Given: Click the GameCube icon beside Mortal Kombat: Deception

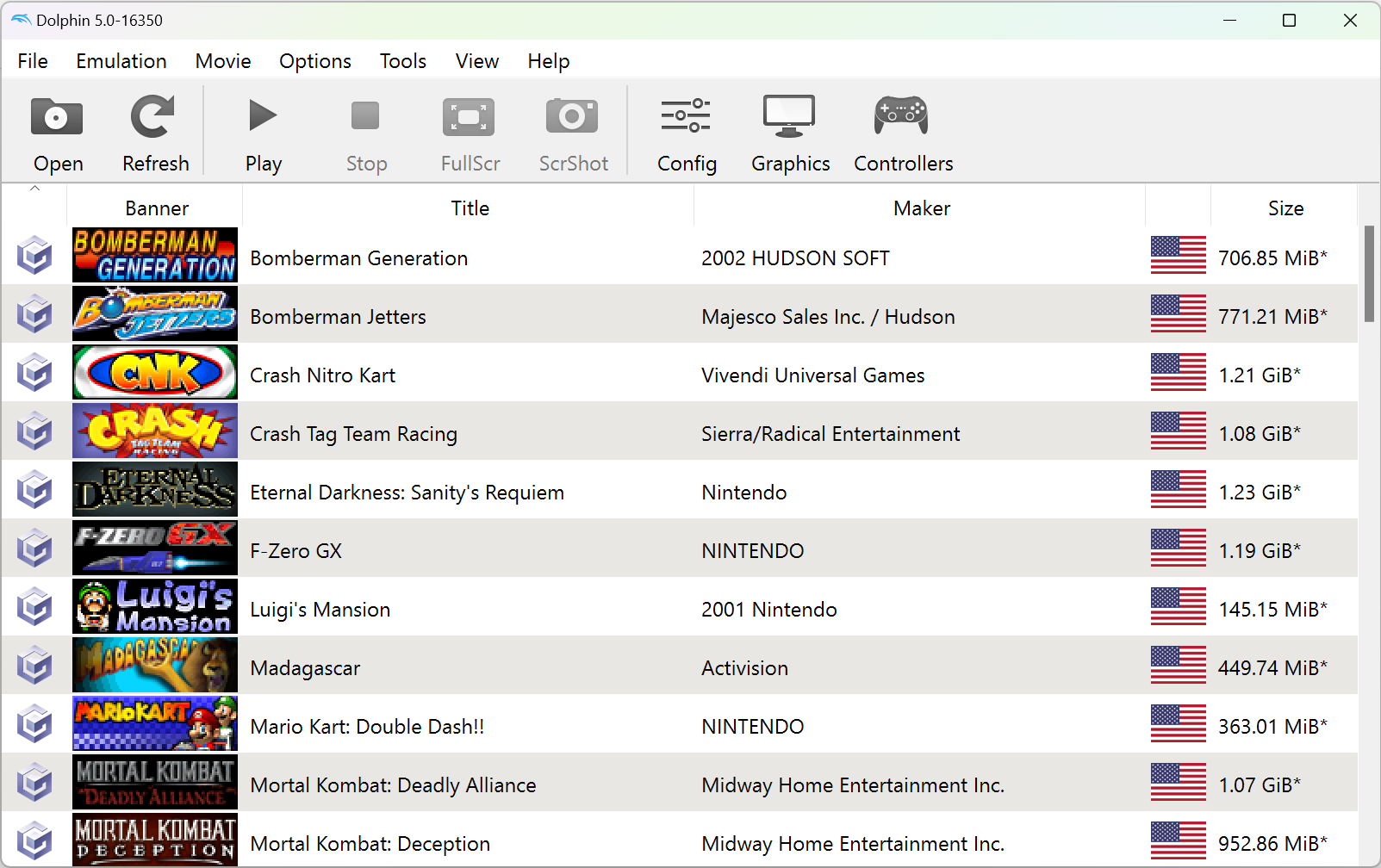Looking at the screenshot, I should [x=35, y=841].
